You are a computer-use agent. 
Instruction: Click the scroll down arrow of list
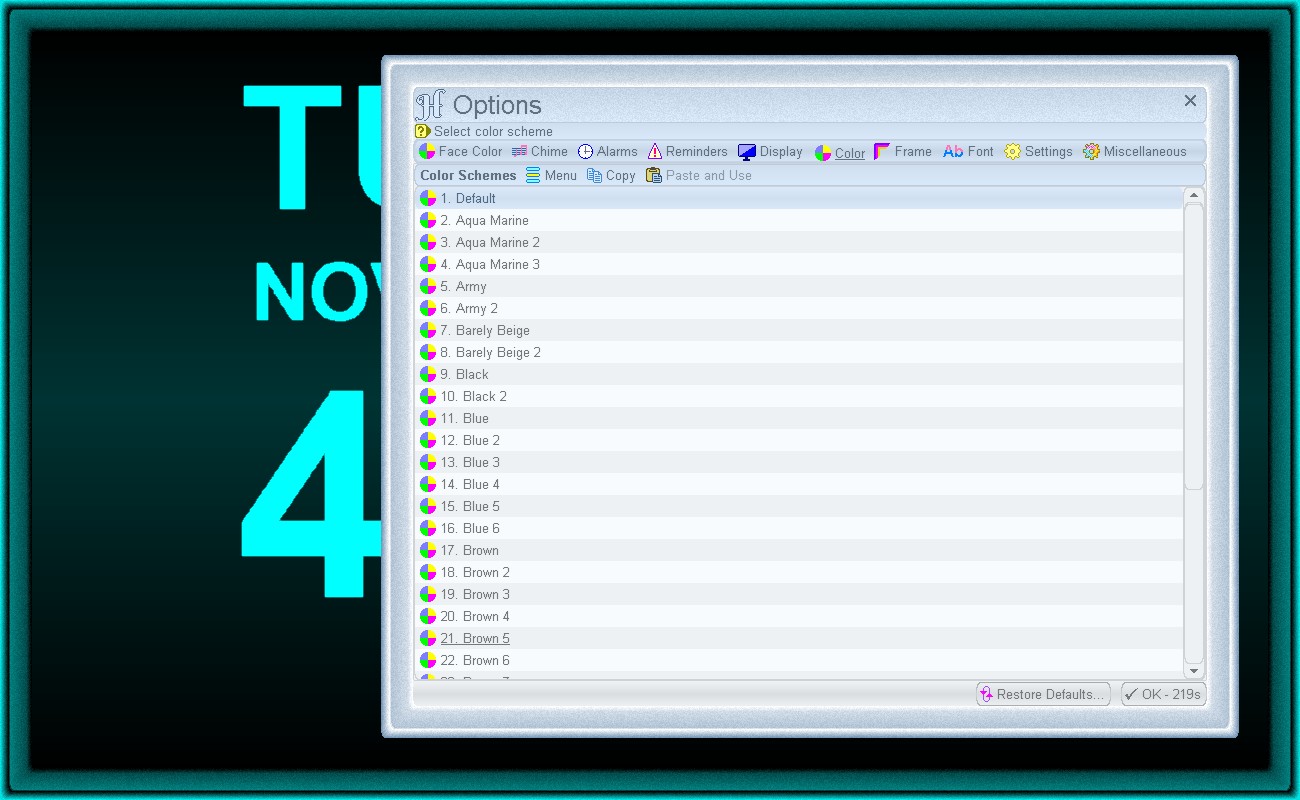[x=1194, y=670]
